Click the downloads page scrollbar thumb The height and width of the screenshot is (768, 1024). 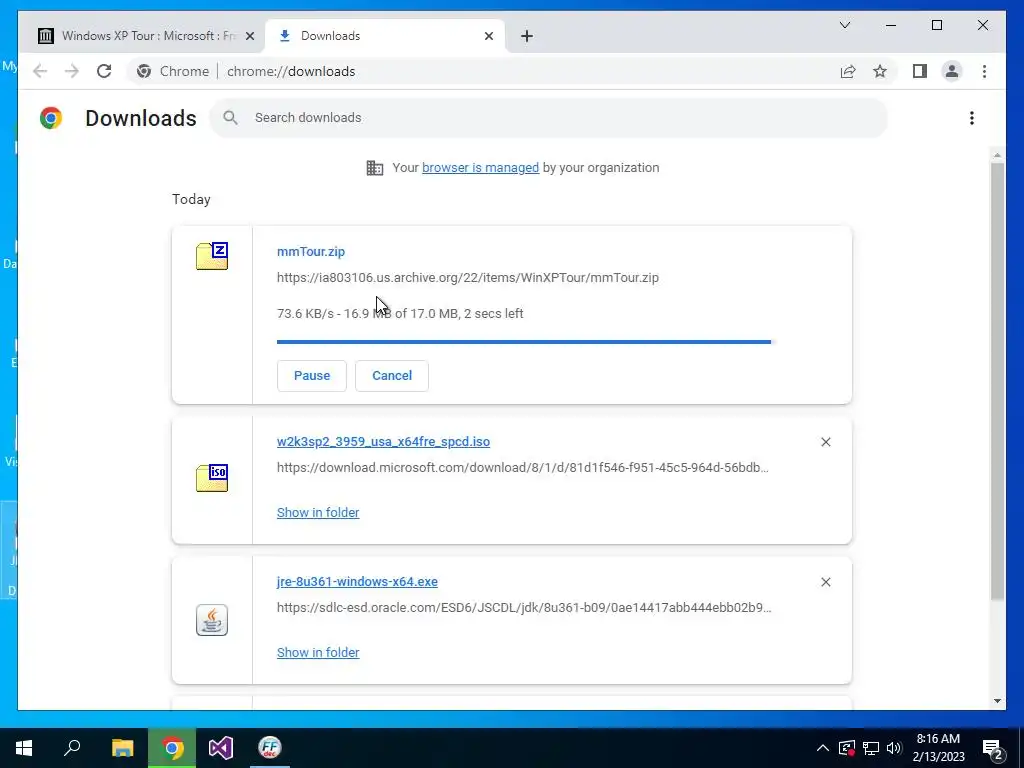coord(997,381)
